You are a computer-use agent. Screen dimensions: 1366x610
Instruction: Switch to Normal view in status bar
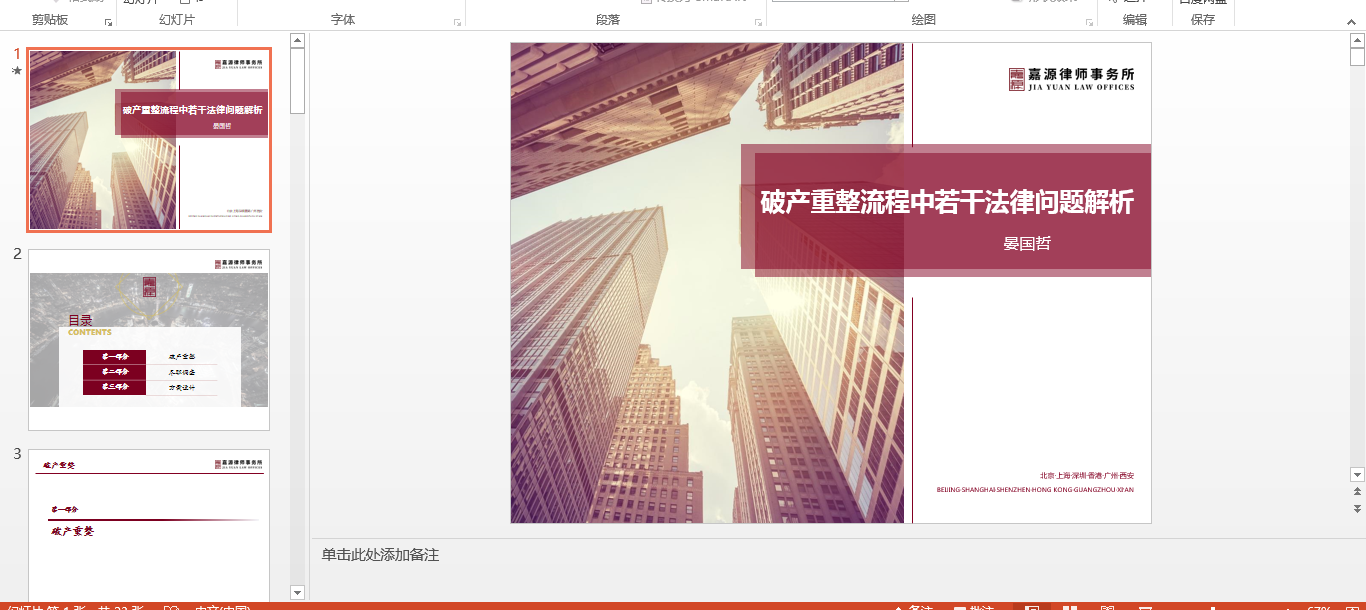pyautogui.click(x=1032, y=607)
